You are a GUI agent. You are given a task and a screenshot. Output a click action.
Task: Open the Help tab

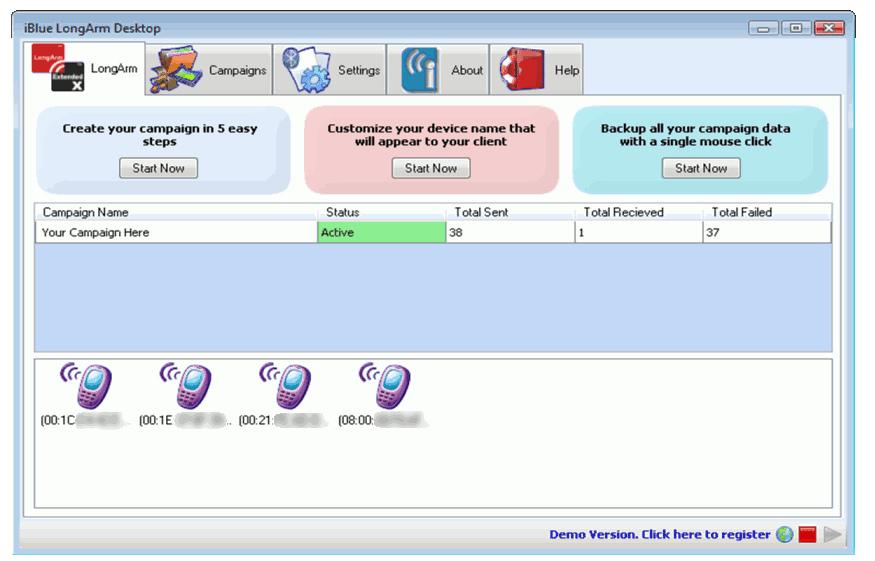[x=536, y=70]
